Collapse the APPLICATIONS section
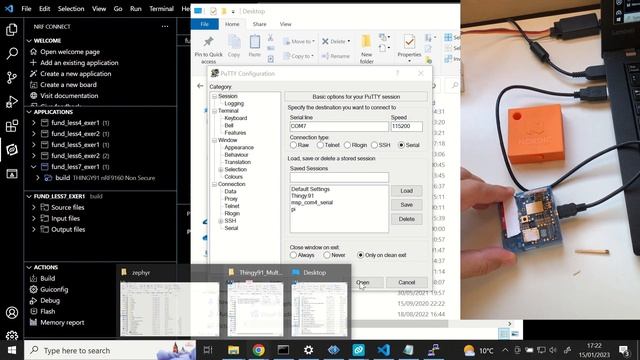Viewport: 640px width, 360px height. click(x=29, y=112)
